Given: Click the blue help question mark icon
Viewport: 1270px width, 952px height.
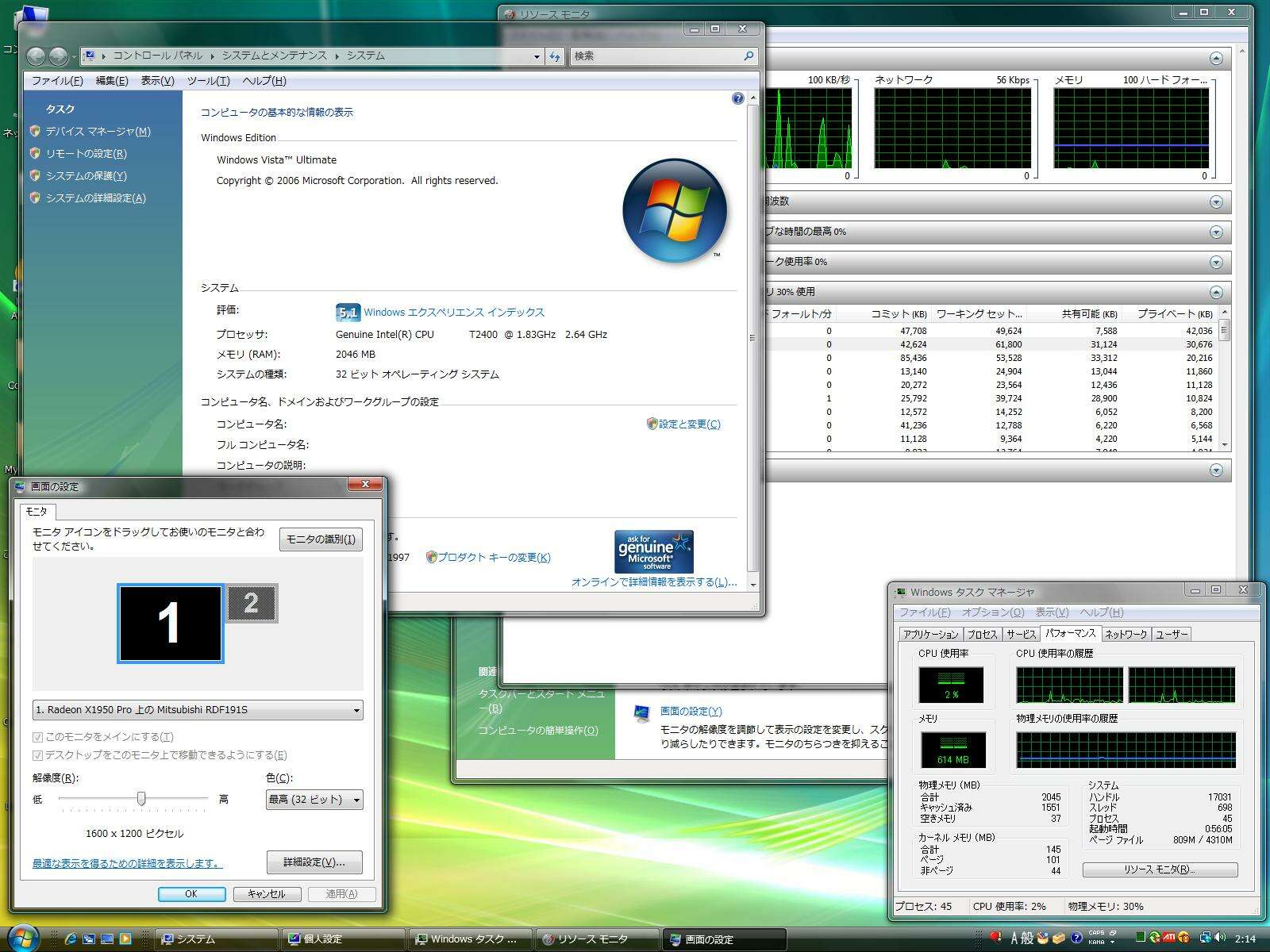Looking at the screenshot, I should coord(737,98).
